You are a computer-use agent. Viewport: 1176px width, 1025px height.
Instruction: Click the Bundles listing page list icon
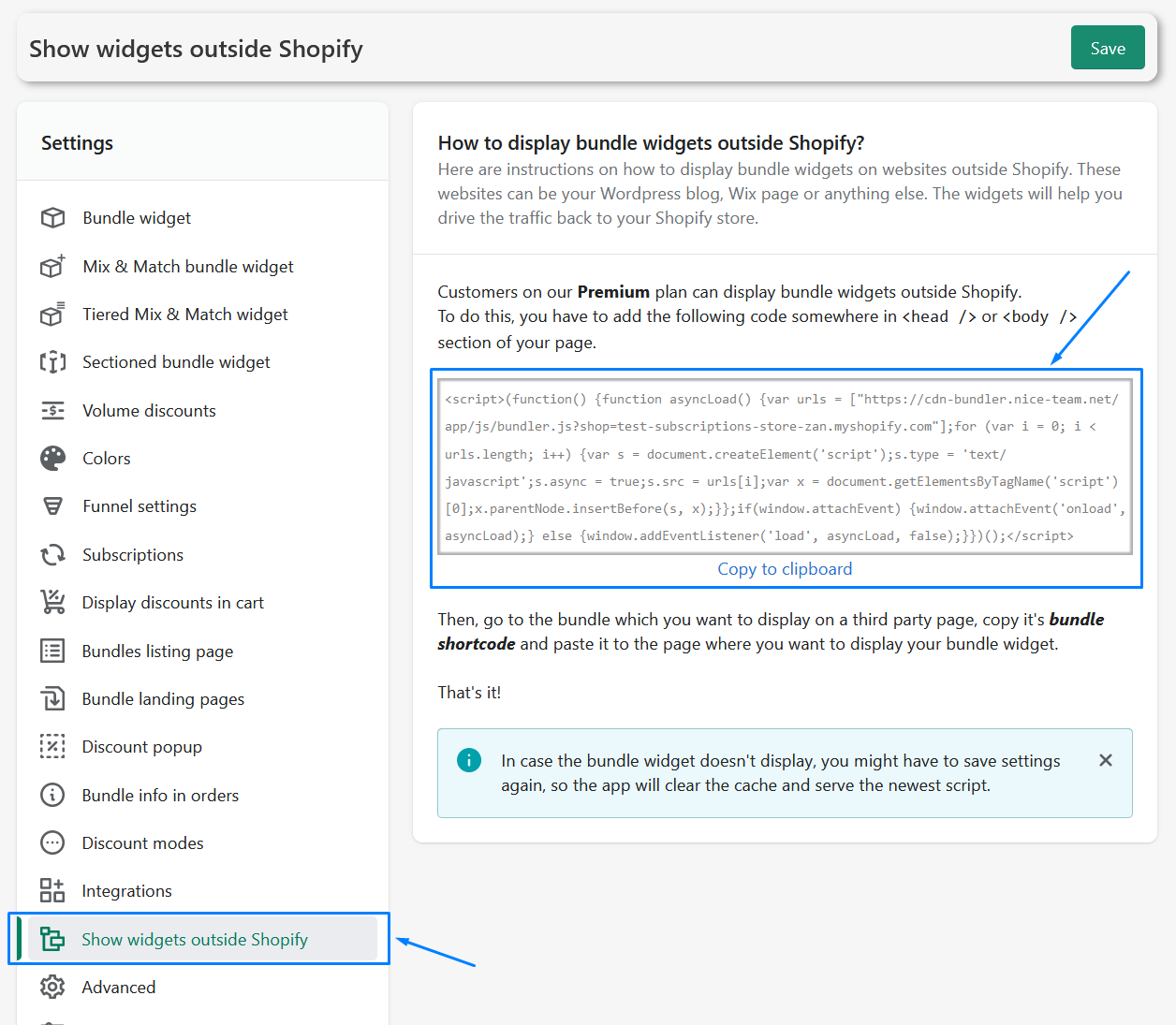pos(52,651)
